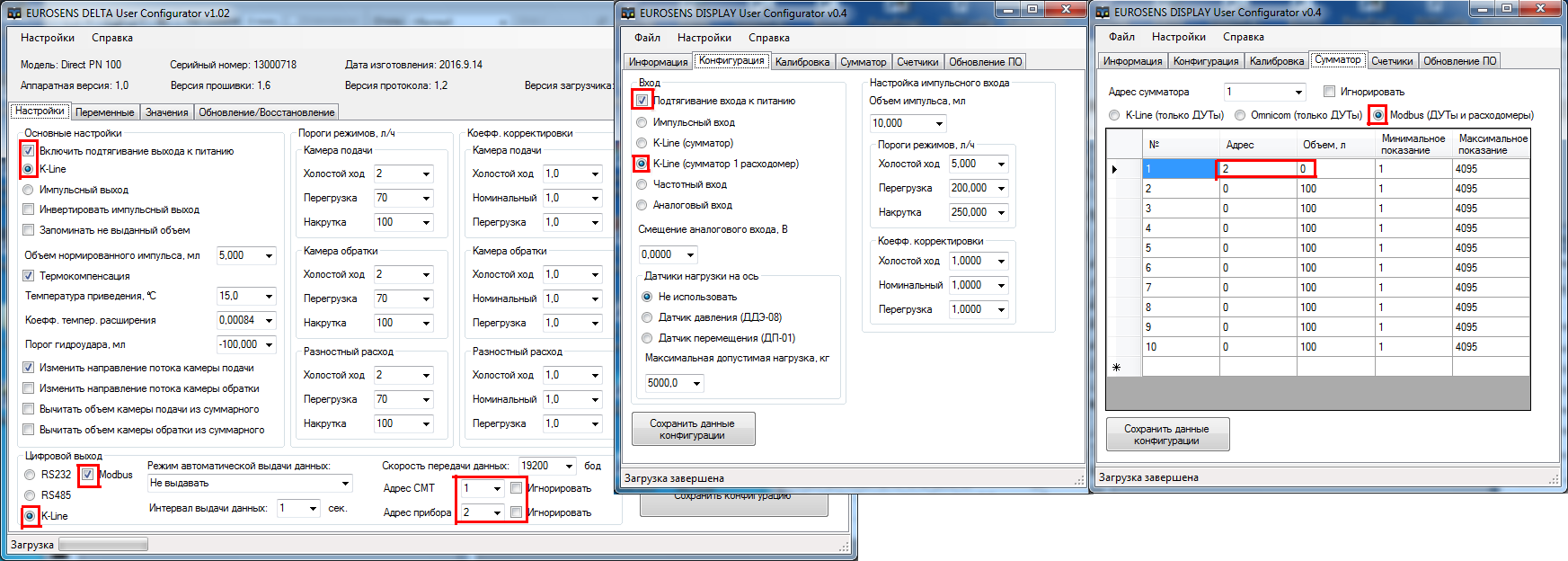
Task: Select K-Line radio in Основные настройки
Action: 29,169
